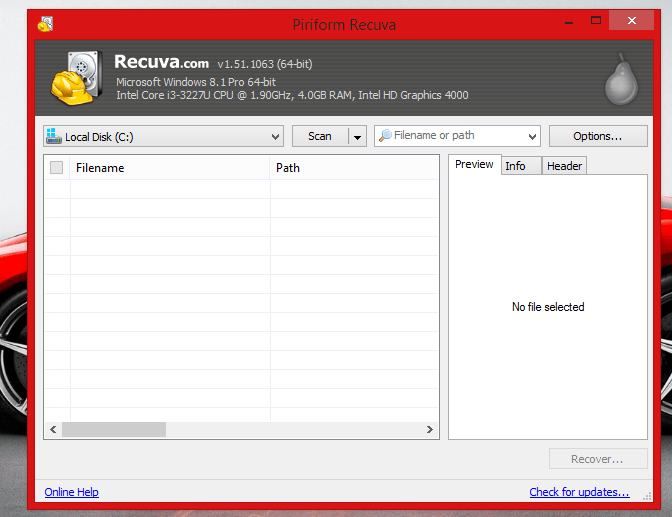Click the window resize grip corner
The height and width of the screenshot is (517, 672).
[x=647, y=496]
